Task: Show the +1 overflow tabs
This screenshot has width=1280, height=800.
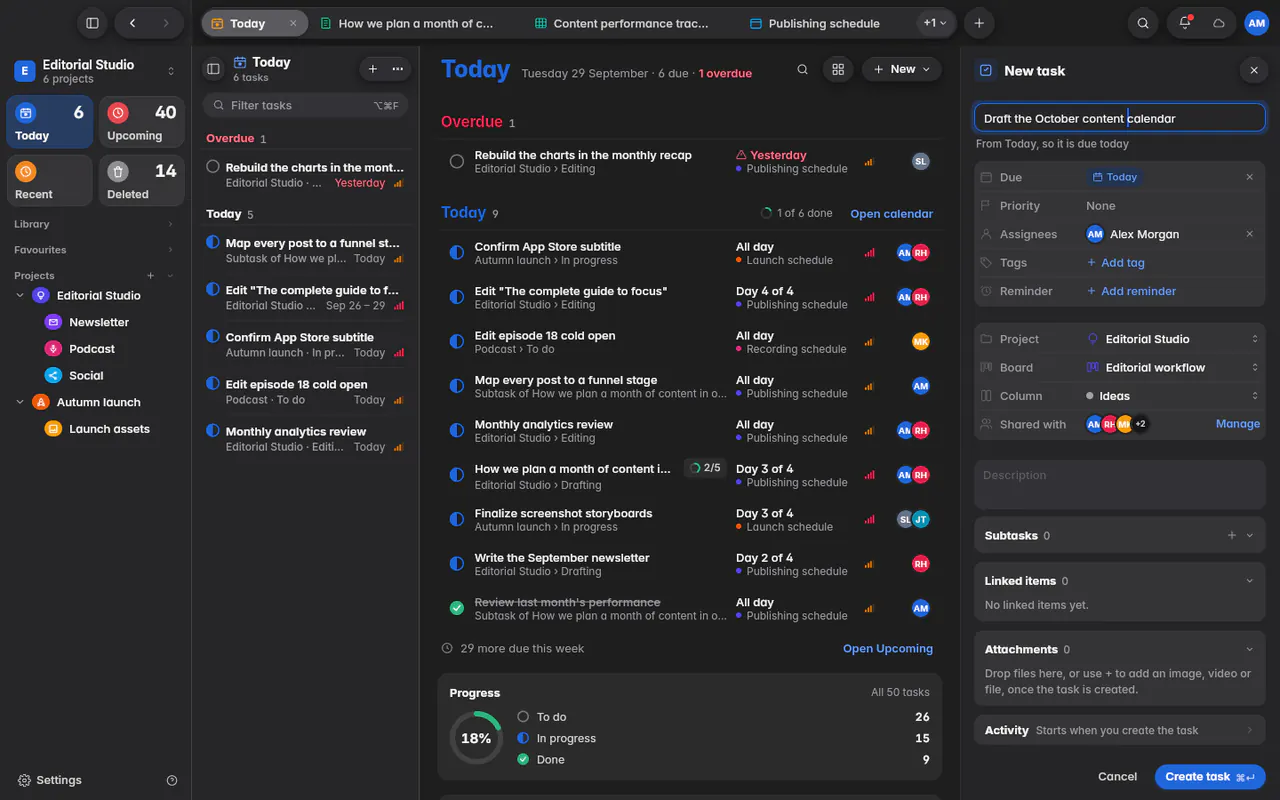Action: (935, 23)
